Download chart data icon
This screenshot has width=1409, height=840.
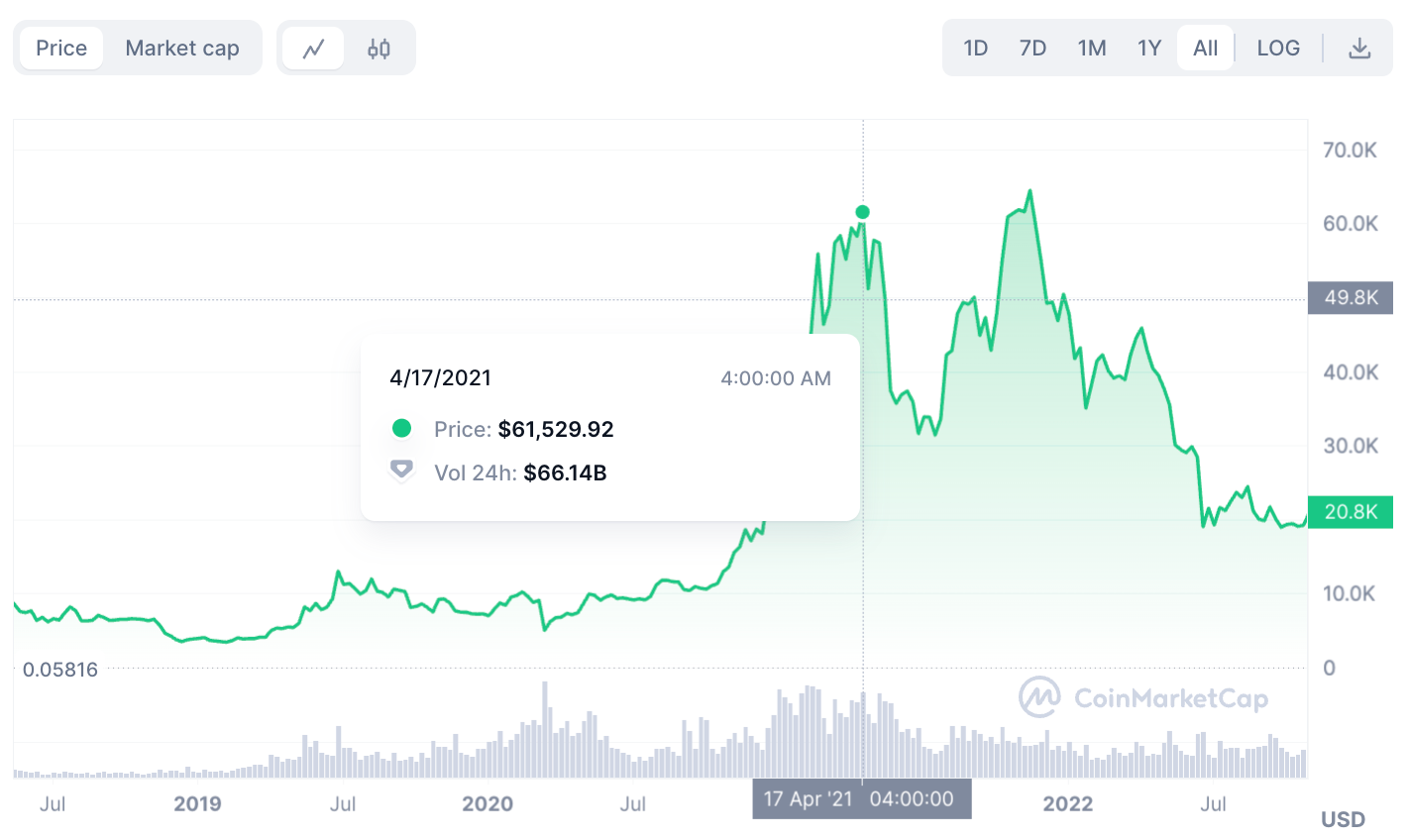[1359, 49]
